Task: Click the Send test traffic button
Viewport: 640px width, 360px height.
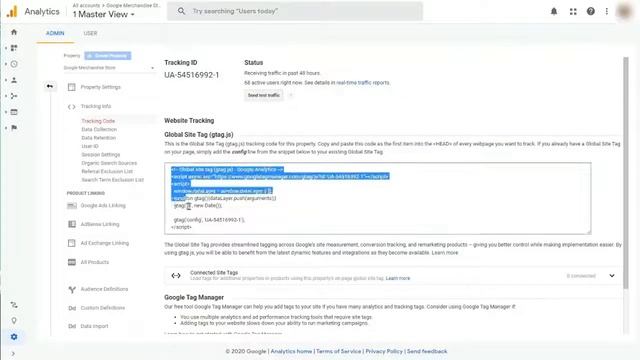Action: [x=264, y=95]
